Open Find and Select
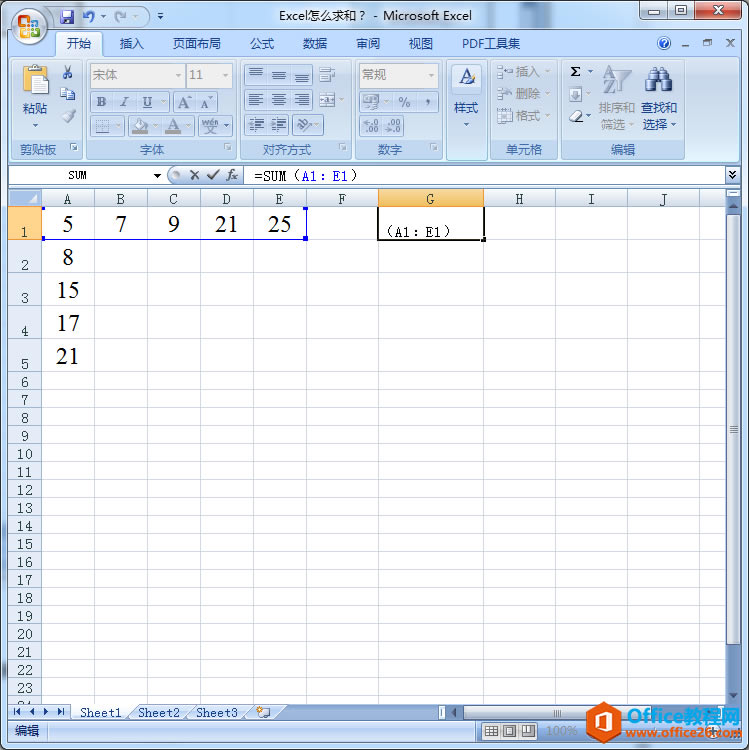Screen dimensions: 749x750 click(659, 98)
